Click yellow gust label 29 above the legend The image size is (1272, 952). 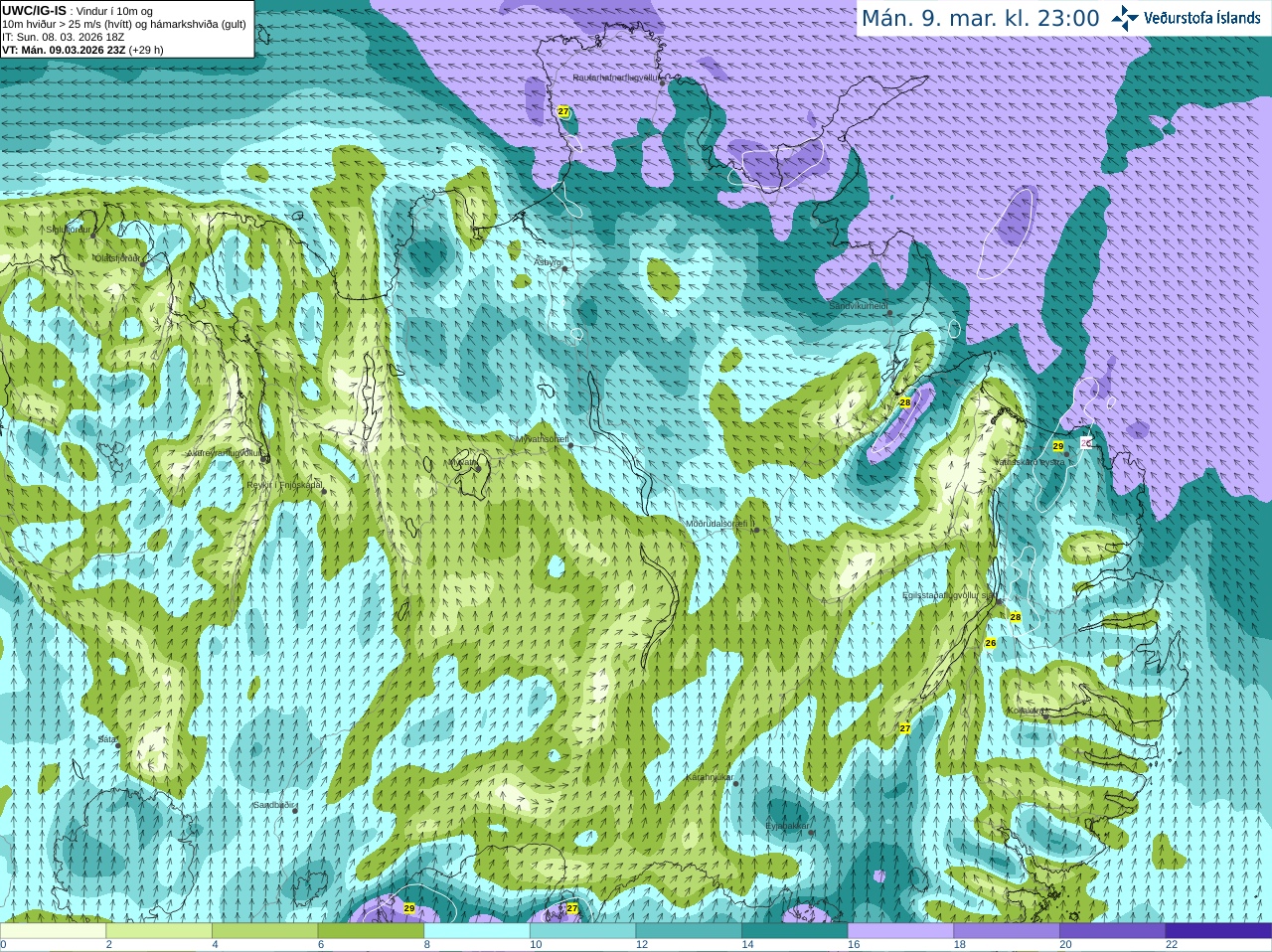coord(408,908)
